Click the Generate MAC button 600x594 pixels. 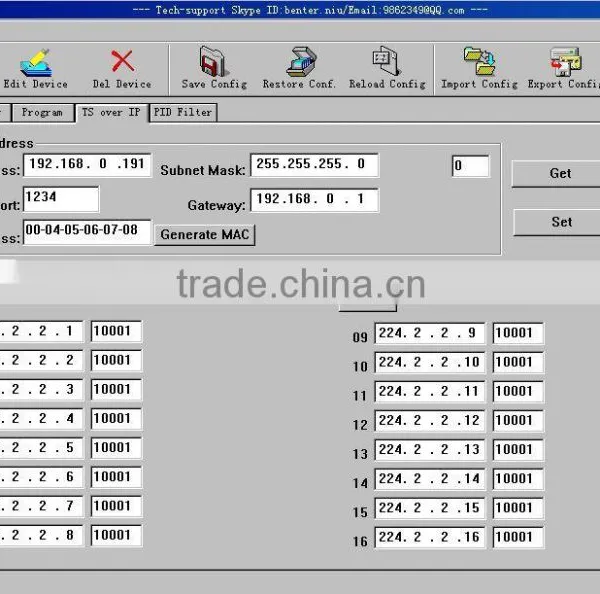pyautogui.click(x=205, y=235)
